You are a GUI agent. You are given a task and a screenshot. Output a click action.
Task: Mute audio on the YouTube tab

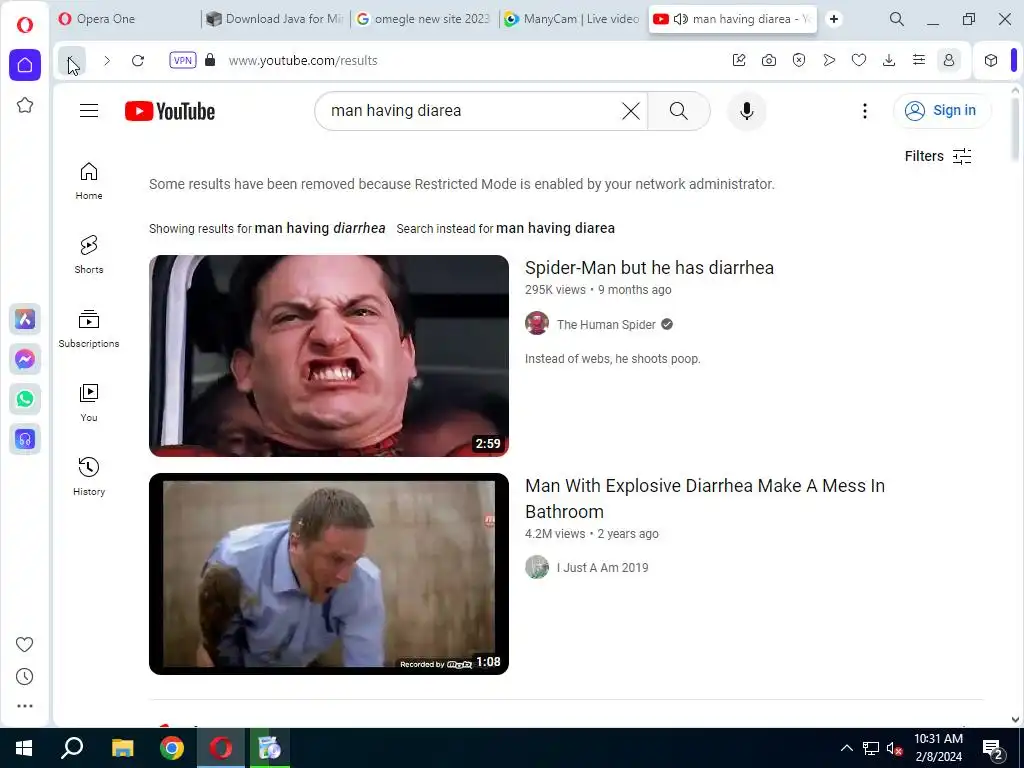pos(680,19)
